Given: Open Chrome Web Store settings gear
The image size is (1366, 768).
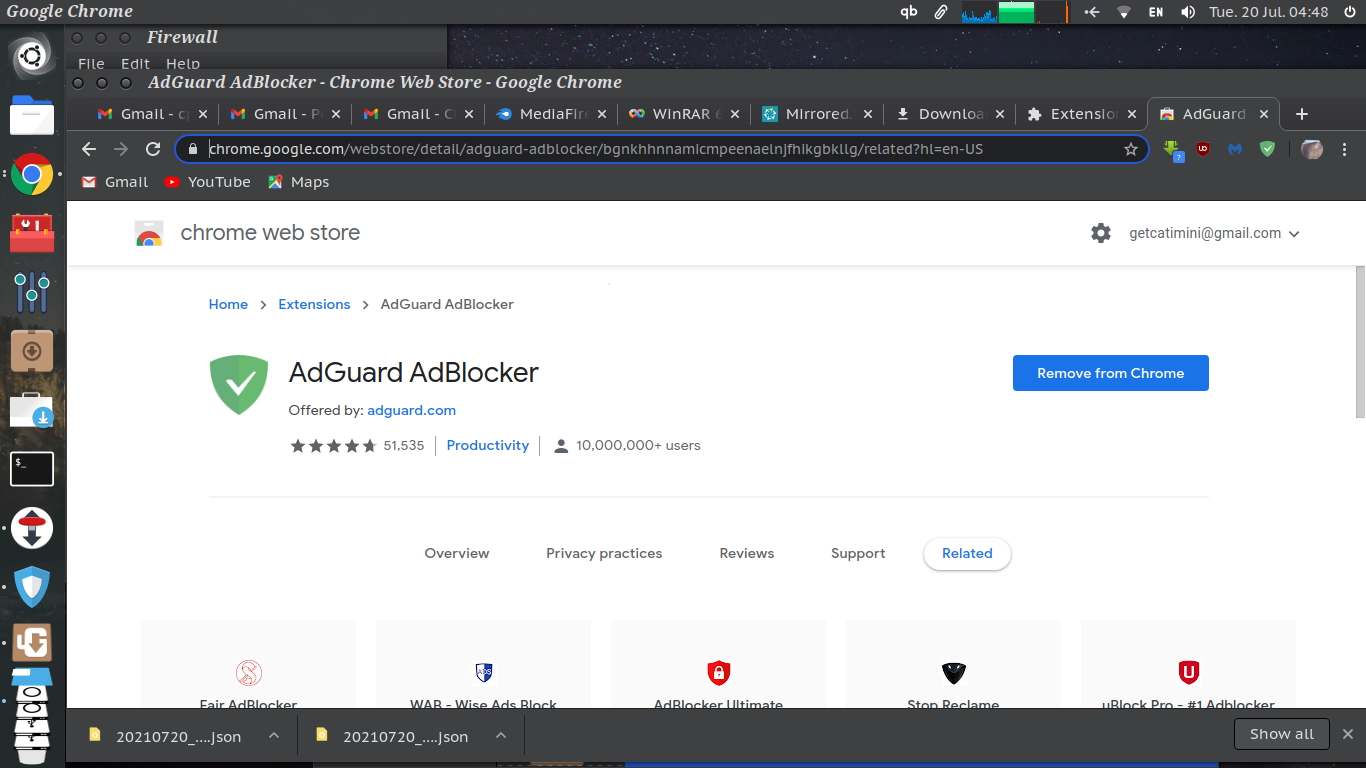Looking at the screenshot, I should pyautogui.click(x=1101, y=233).
